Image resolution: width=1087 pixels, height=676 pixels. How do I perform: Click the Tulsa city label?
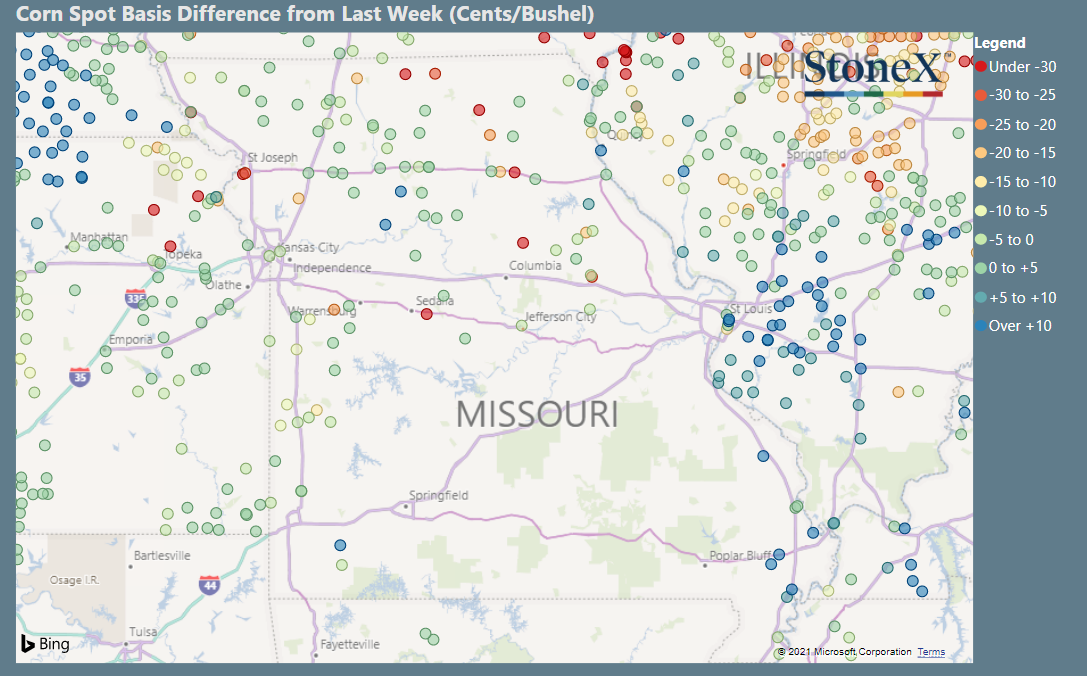(143, 632)
